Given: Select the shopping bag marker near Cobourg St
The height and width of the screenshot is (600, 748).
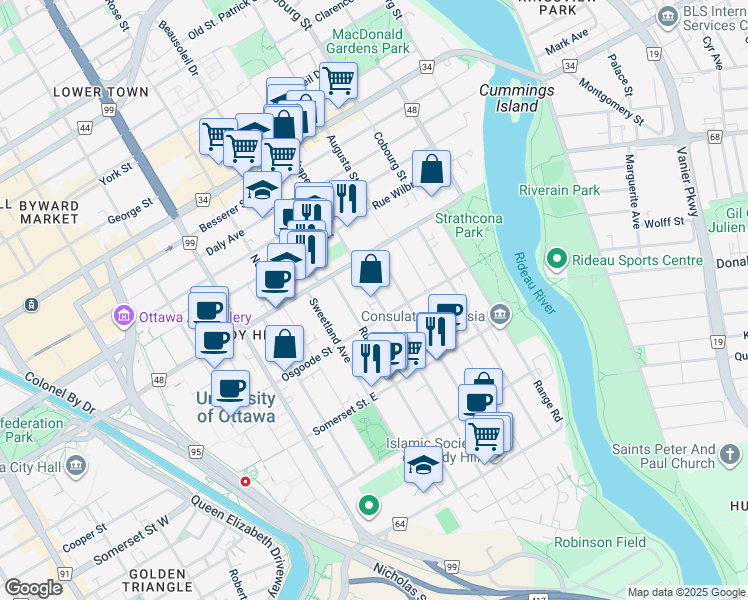Looking at the screenshot, I should 431,173.
